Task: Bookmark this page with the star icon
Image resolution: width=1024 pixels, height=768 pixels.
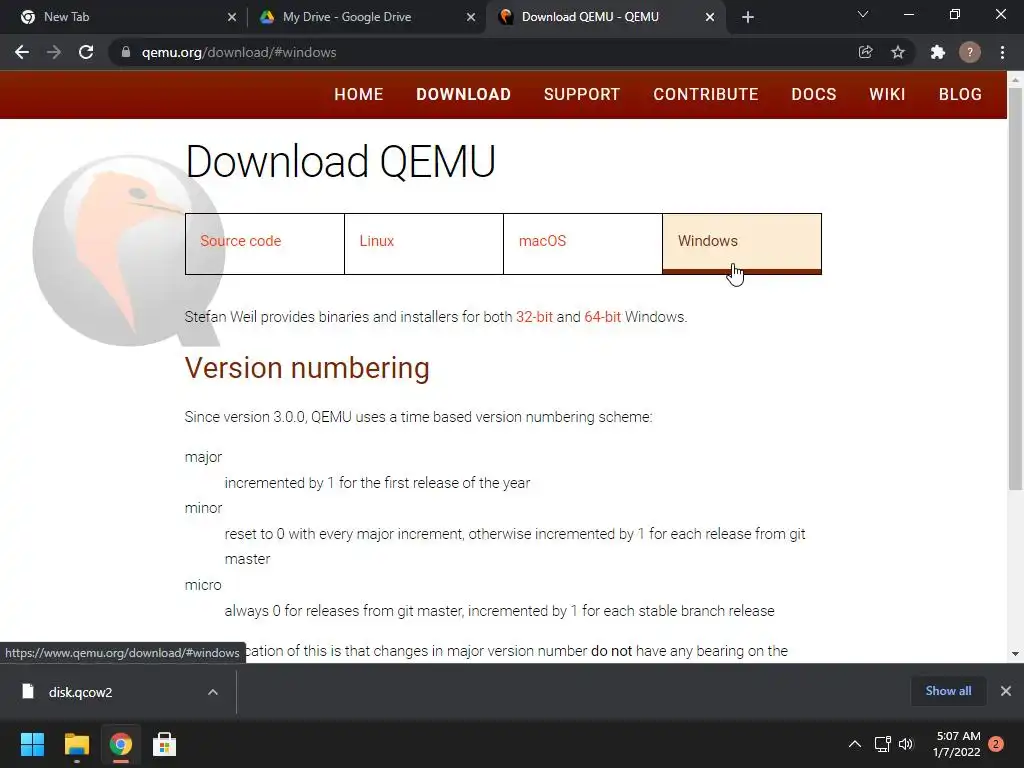Action: point(898,52)
